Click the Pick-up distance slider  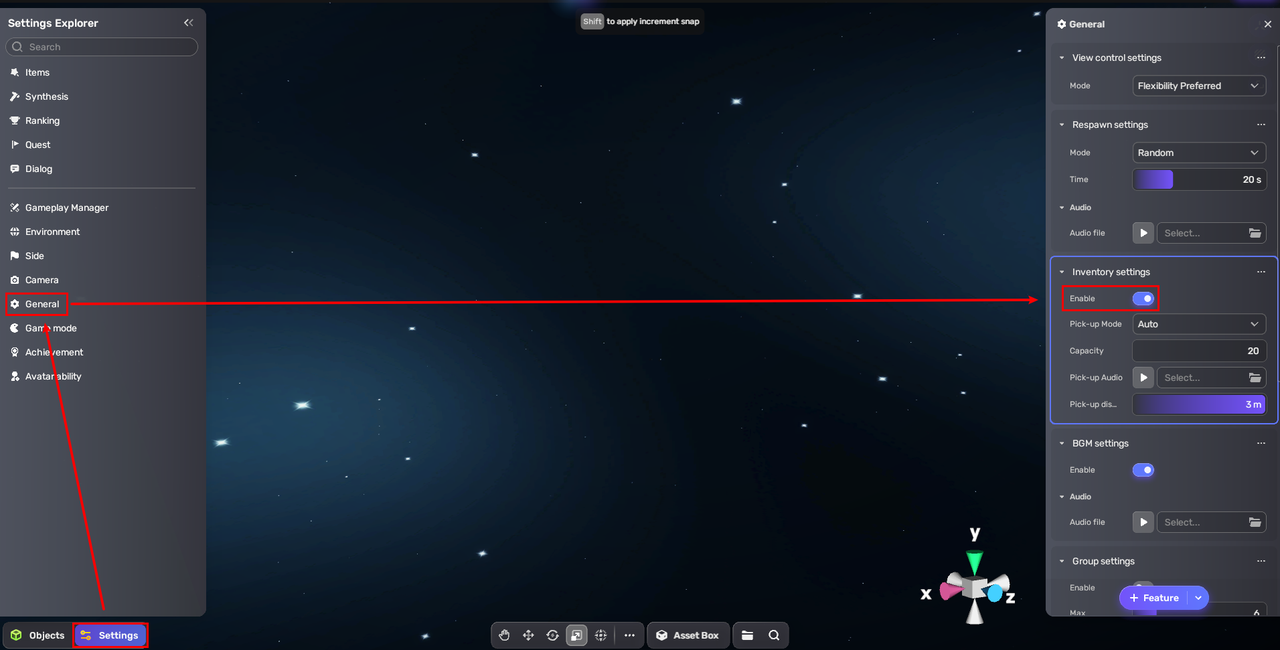coord(1199,404)
